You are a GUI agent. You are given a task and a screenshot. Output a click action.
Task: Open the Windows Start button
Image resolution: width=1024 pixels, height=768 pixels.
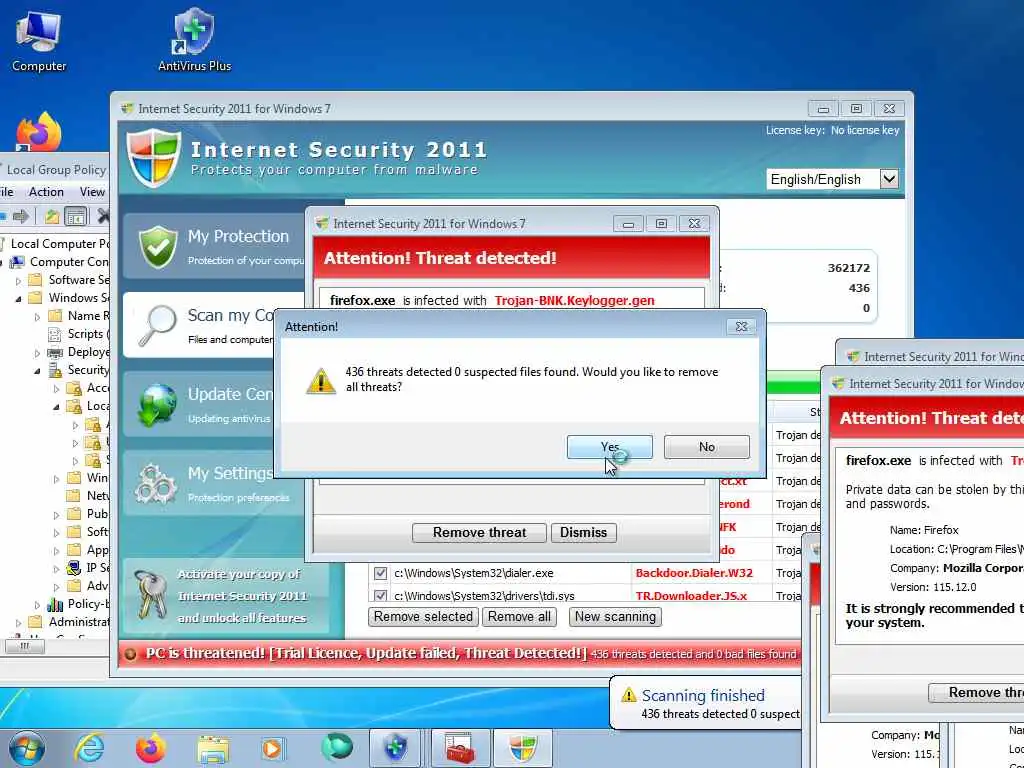[x=27, y=748]
